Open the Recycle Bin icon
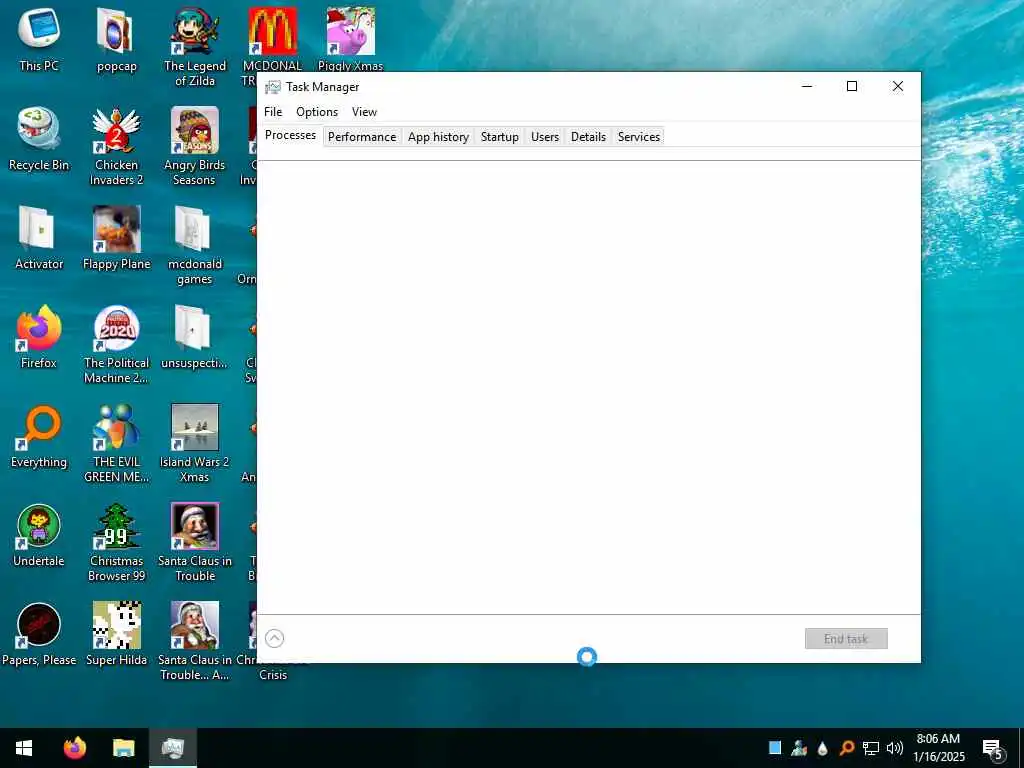Image resolution: width=1024 pixels, height=768 pixels. (x=39, y=138)
